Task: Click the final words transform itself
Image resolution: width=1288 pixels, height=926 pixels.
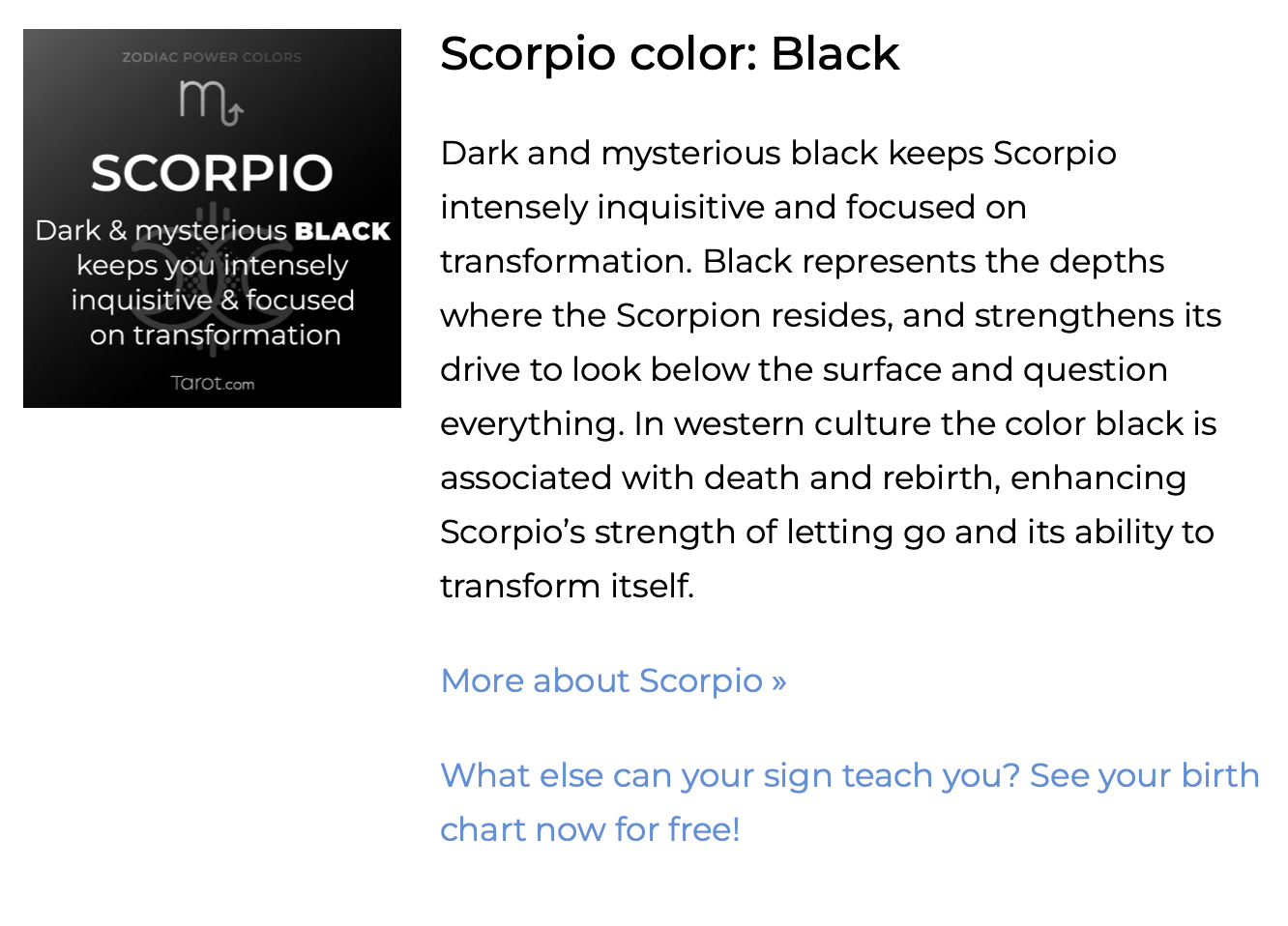Action: click(567, 586)
